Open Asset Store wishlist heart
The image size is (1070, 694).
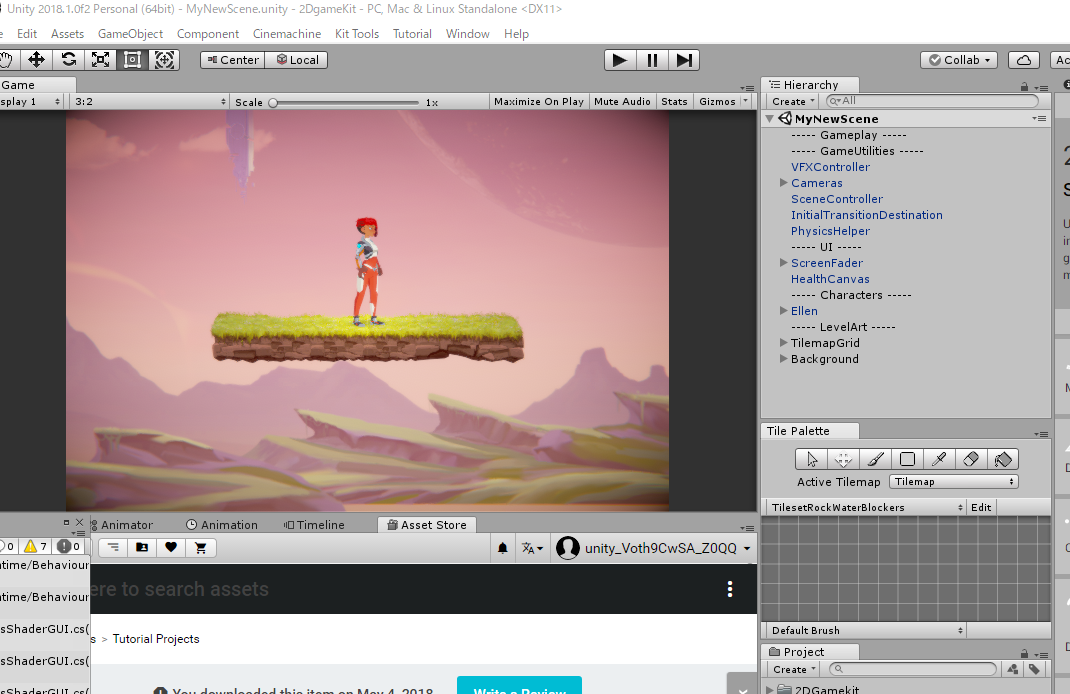click(171, 547)
